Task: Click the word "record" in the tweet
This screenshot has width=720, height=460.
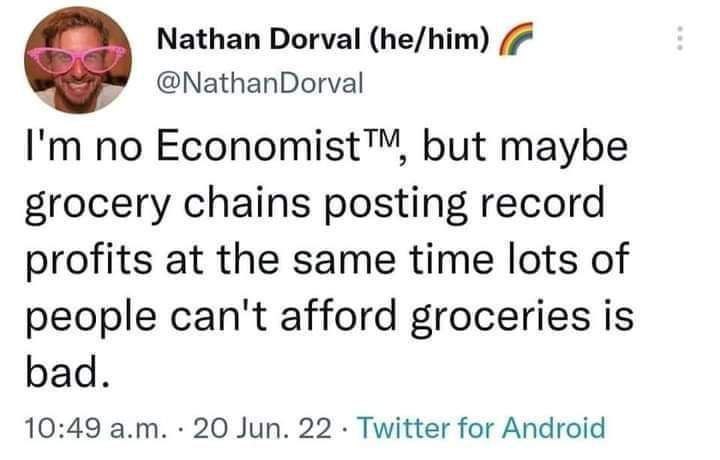Action: coord(539,208)
